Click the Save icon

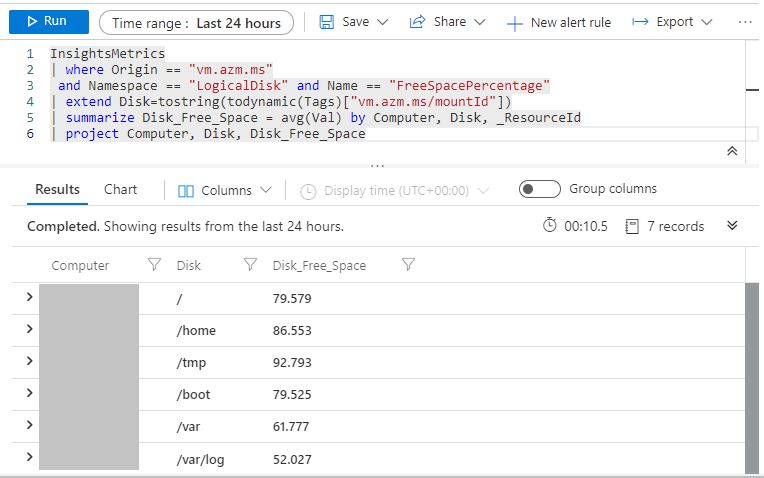click(x=326, y=22)
